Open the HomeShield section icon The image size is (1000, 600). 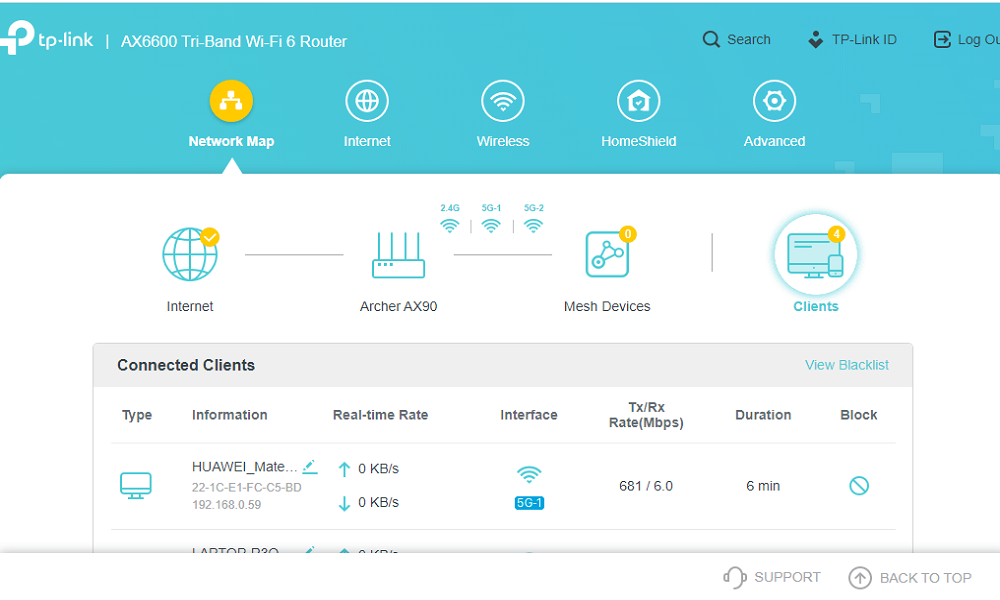638,101
